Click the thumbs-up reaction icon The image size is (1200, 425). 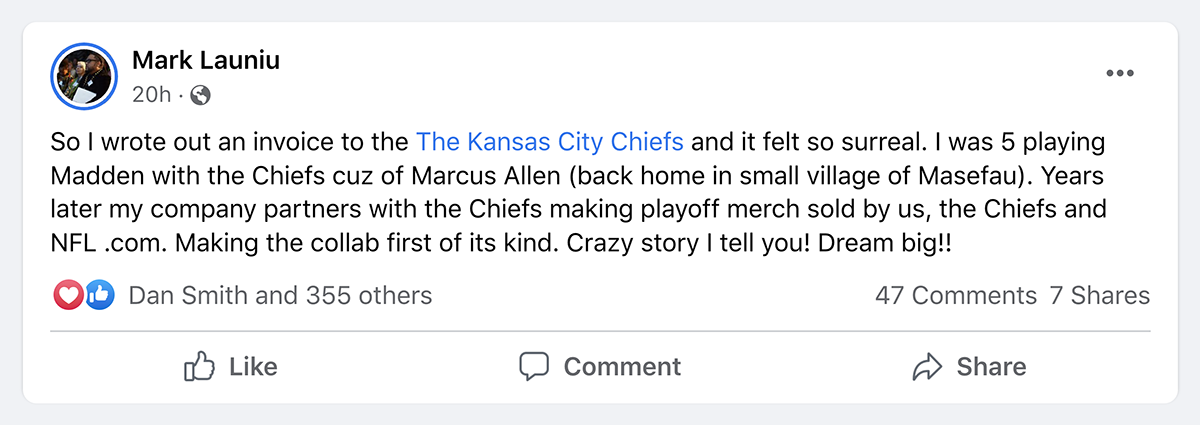click(x=99, y=295)
